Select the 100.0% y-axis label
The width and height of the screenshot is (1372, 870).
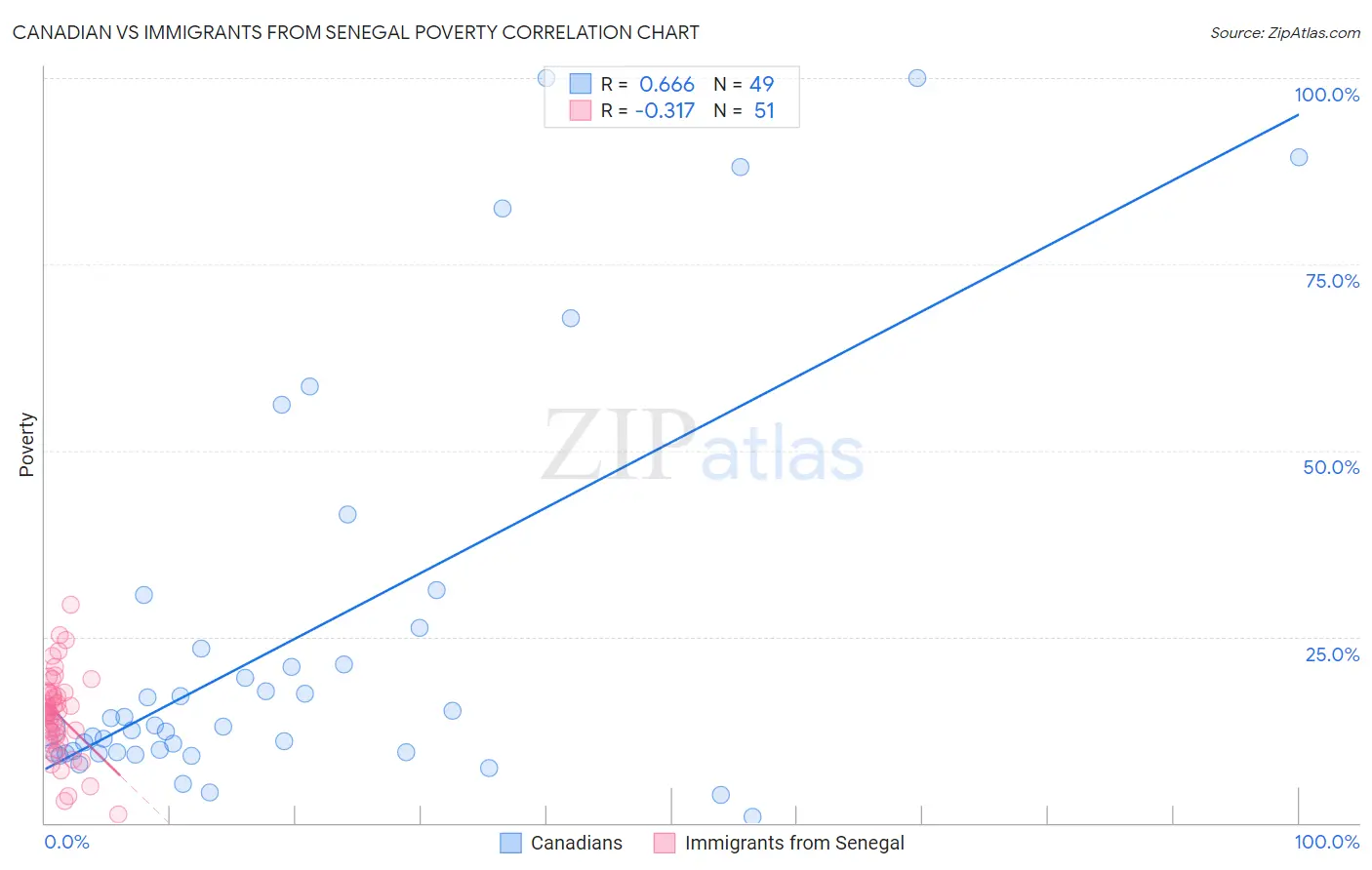(1326, 95)
